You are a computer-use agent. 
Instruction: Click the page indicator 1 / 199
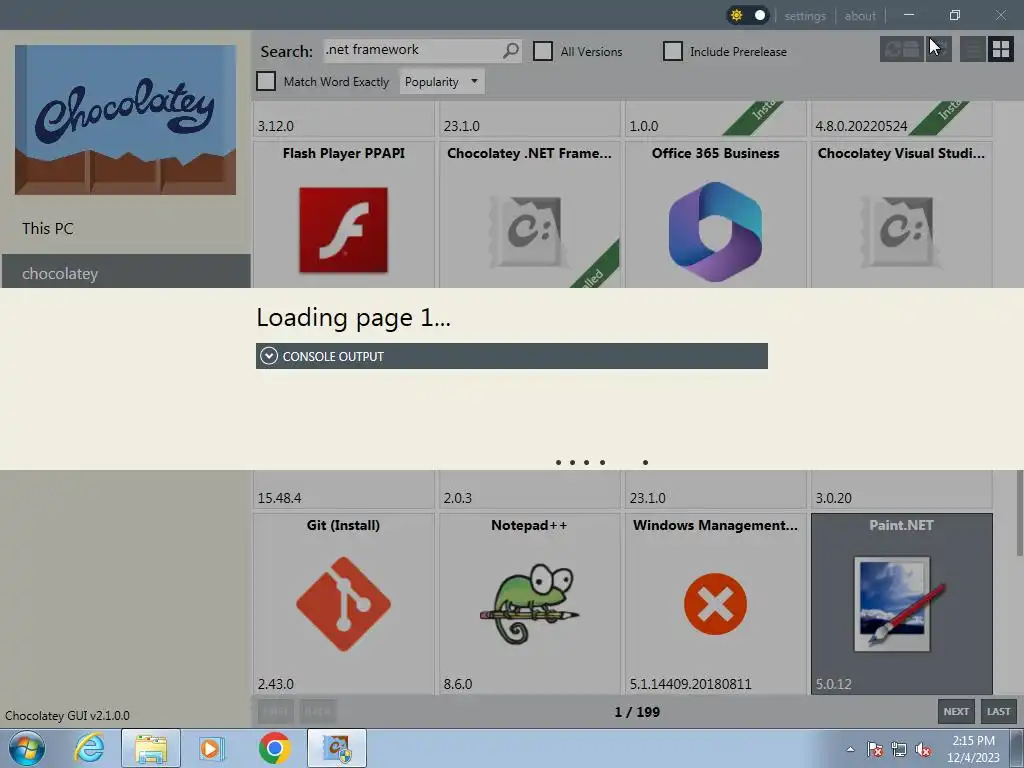637,712
